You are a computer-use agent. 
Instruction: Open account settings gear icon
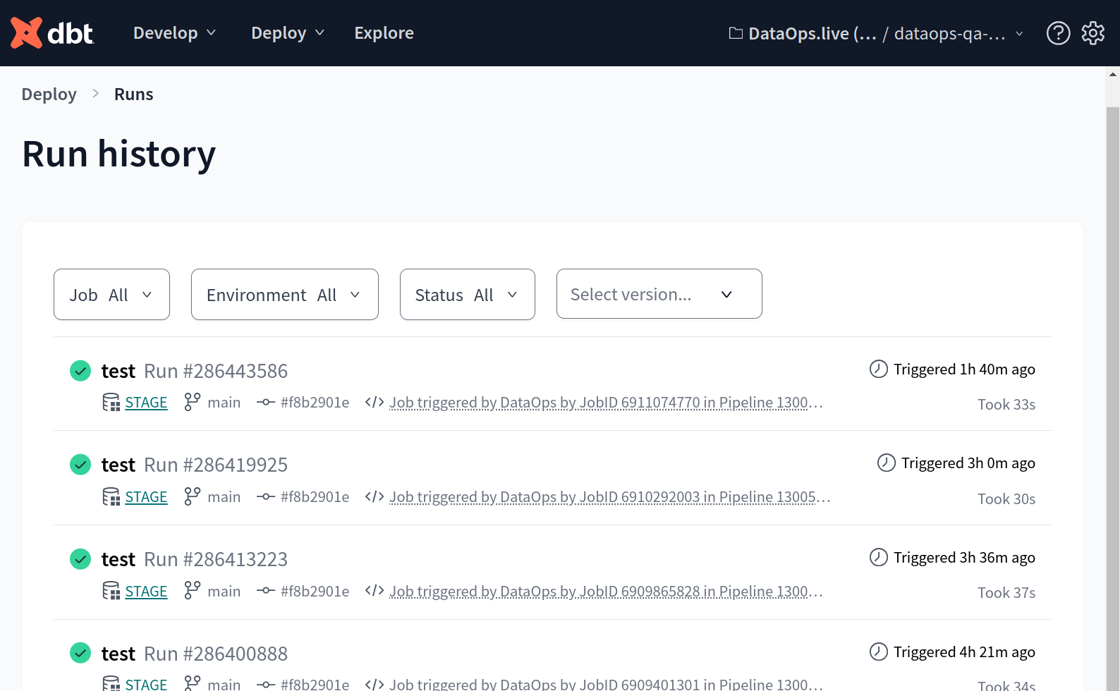coord(1093,33)
